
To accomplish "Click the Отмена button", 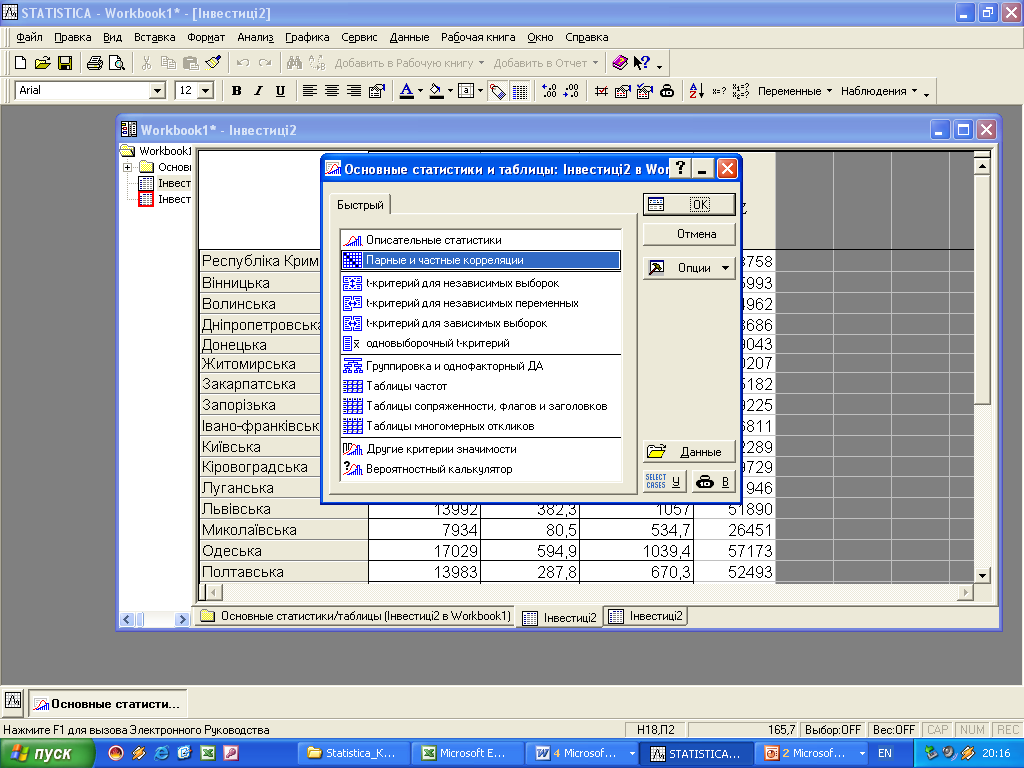I will 689,234.
